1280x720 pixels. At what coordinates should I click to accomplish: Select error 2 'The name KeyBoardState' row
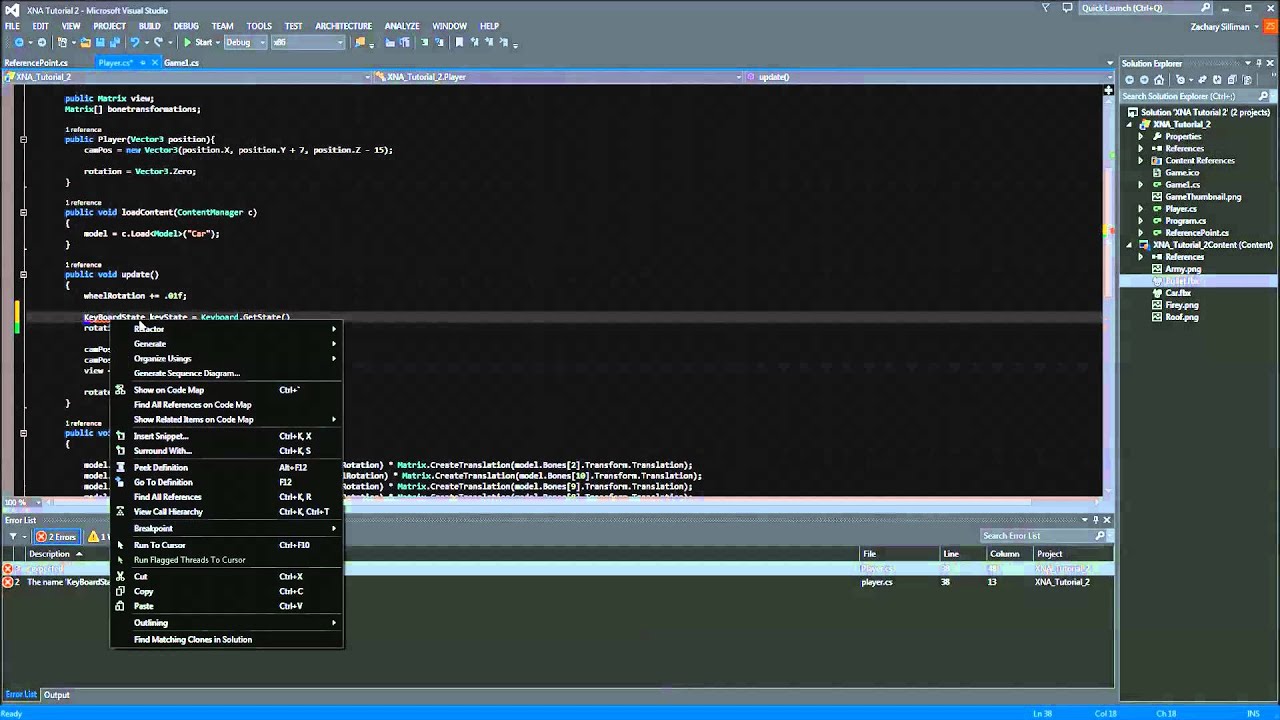coord(556,582)
